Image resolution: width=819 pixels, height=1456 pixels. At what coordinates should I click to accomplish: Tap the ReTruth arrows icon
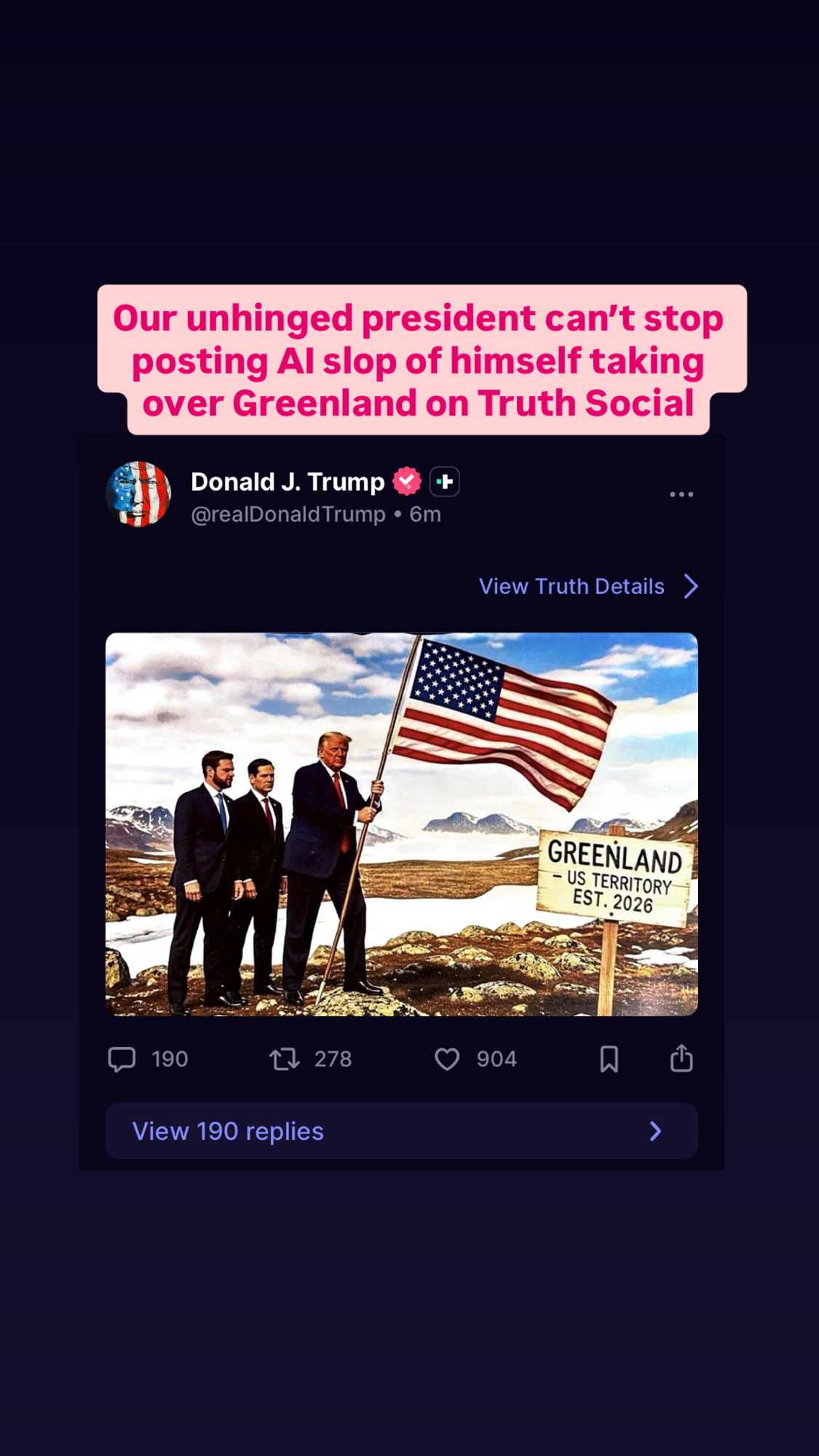(x=285, y=1059)
